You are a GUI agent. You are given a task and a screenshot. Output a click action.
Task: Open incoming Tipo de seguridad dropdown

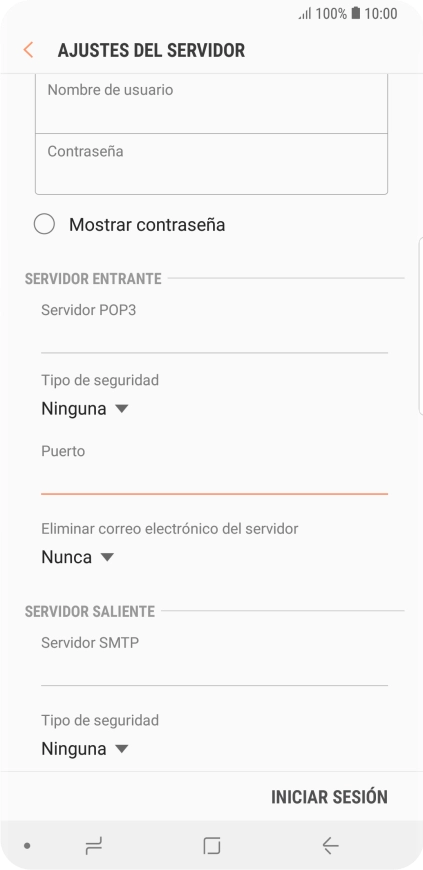click(x=85, y=409)
